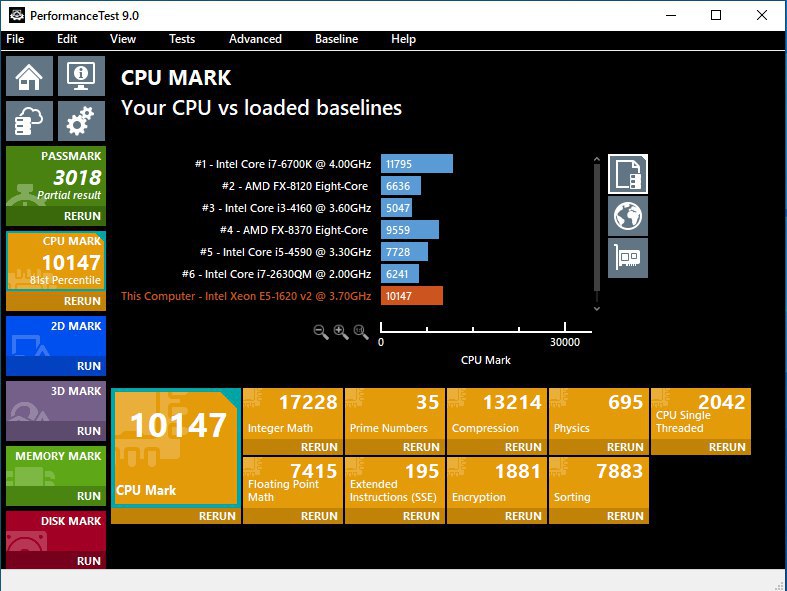Image resolution: width=787 pixels, height=591 pixels.
Task: Open the Home dashboard icon
Action: coord(29,76)
